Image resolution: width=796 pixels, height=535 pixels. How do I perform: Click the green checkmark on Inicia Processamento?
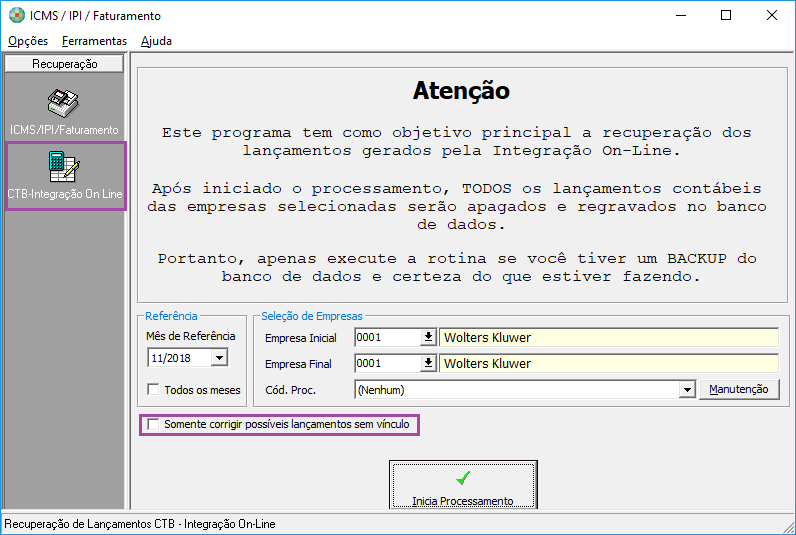[x=463, y=478]
